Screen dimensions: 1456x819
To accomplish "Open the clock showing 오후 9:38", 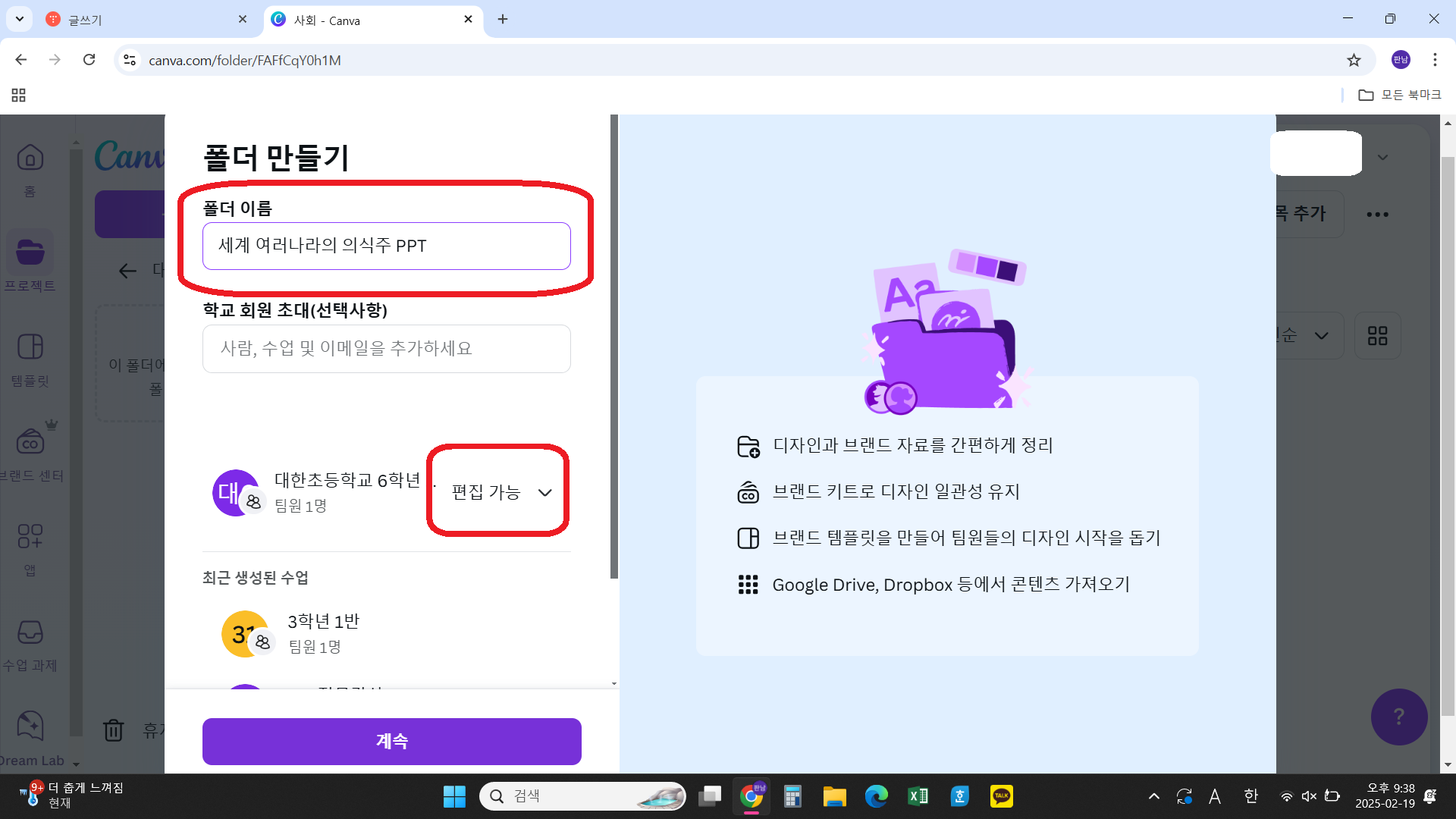I will 1385,796.
